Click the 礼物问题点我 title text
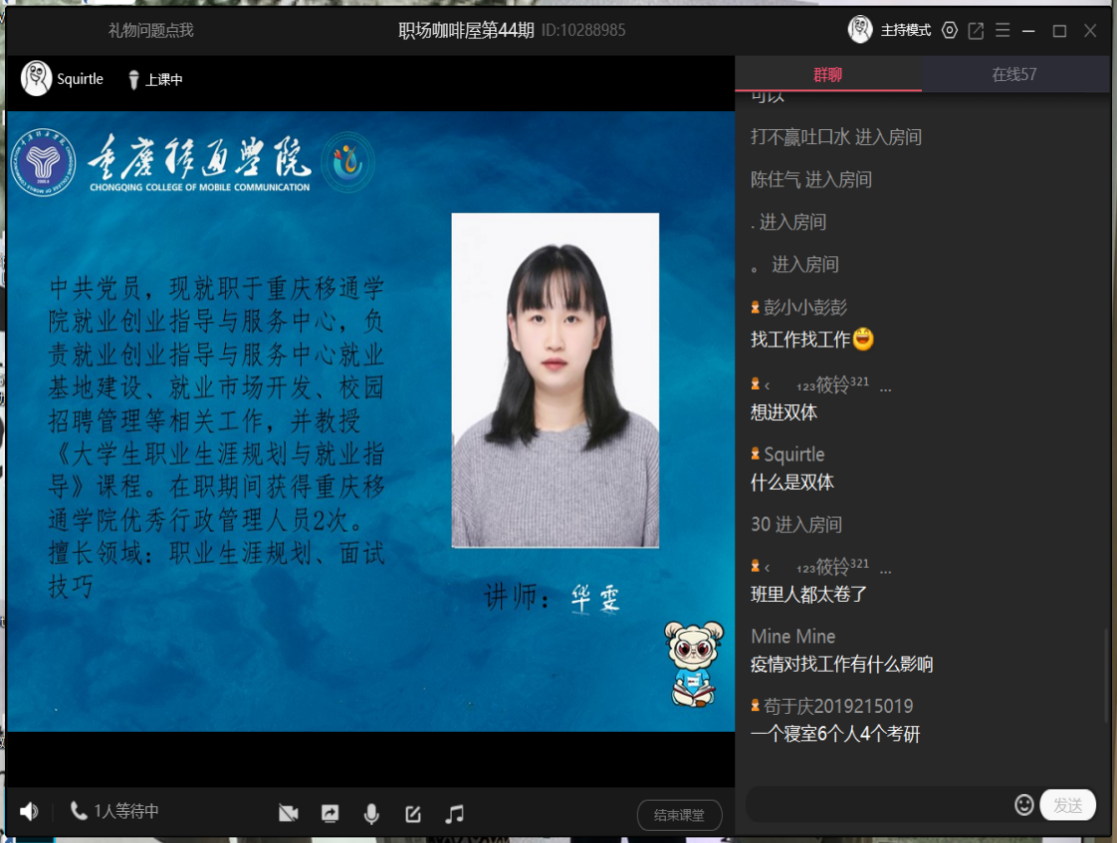 tap(151, 30)
